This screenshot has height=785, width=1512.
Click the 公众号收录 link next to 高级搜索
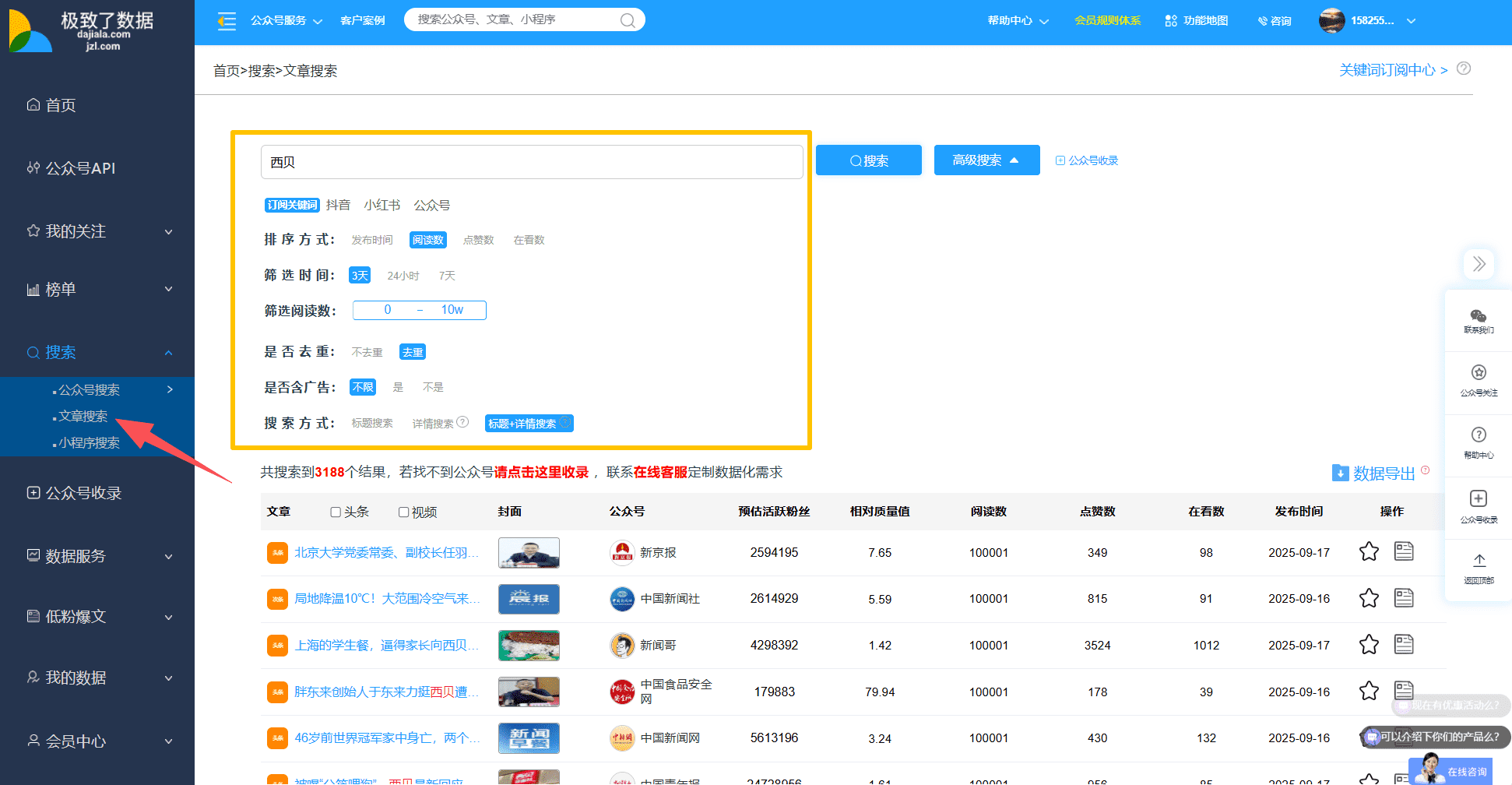pos(1087,160)
